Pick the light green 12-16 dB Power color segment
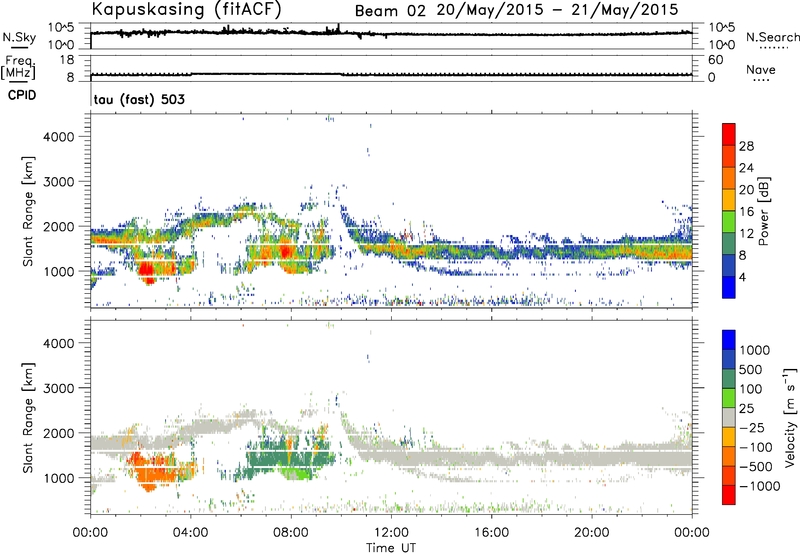Screen dimensions: 800x554 tap(729, 222)
